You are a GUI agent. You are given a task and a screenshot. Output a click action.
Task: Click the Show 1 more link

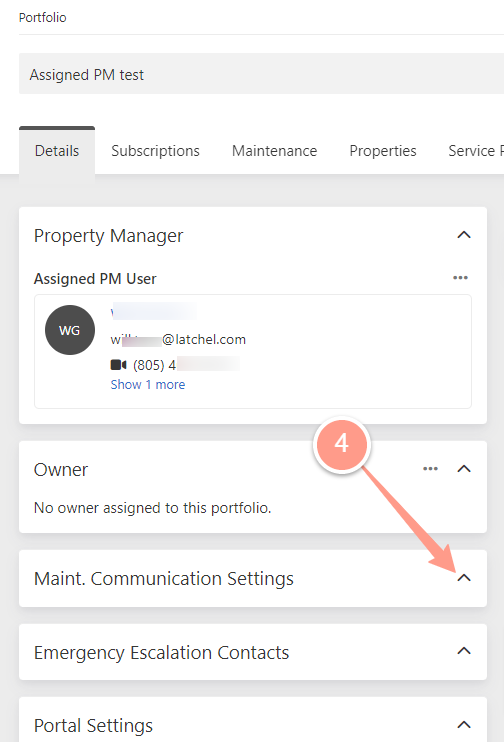pos(148,385)
